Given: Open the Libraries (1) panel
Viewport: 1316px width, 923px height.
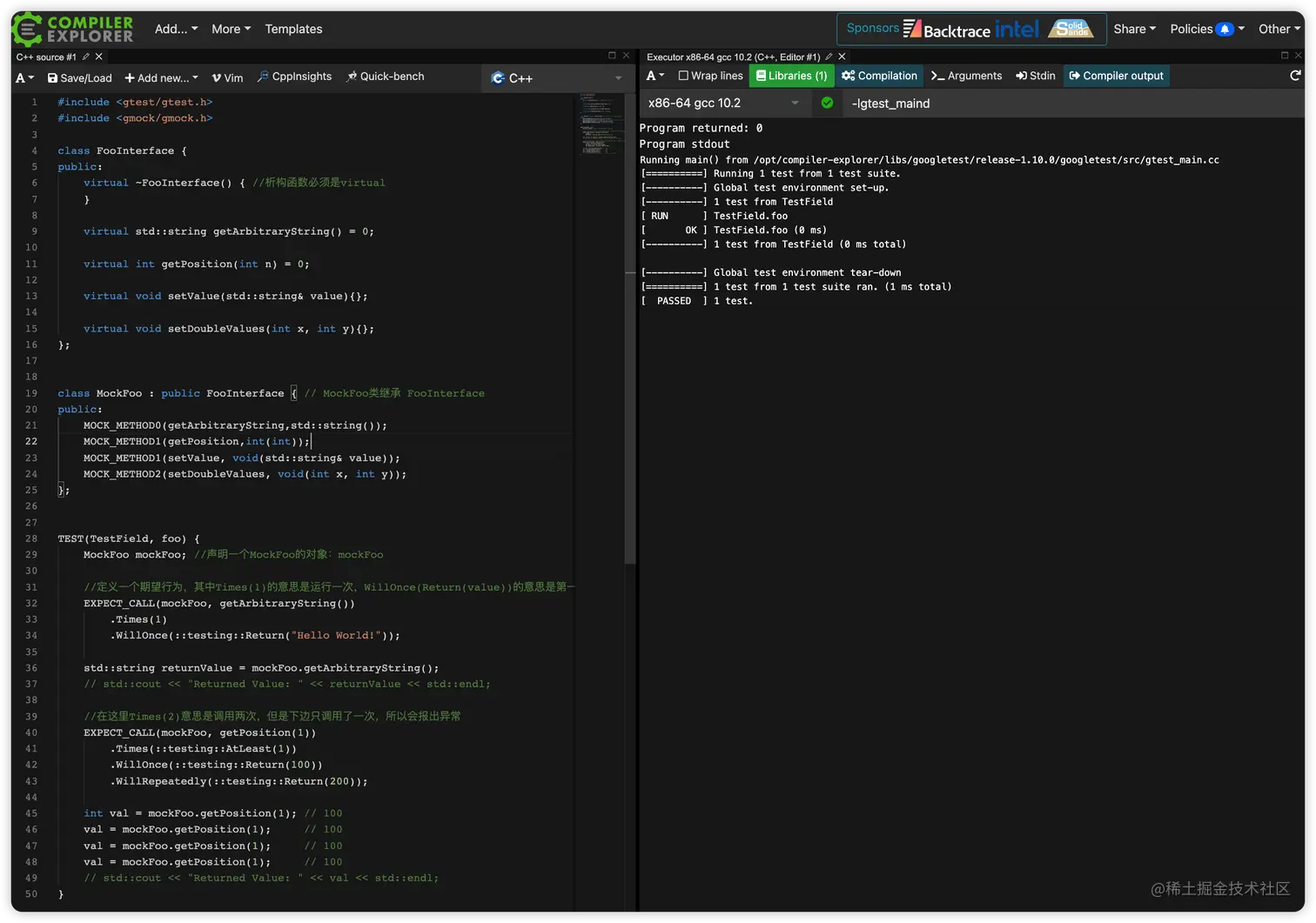Looking at the screenshot, I should pyautogui.click(x=791, y=76).
